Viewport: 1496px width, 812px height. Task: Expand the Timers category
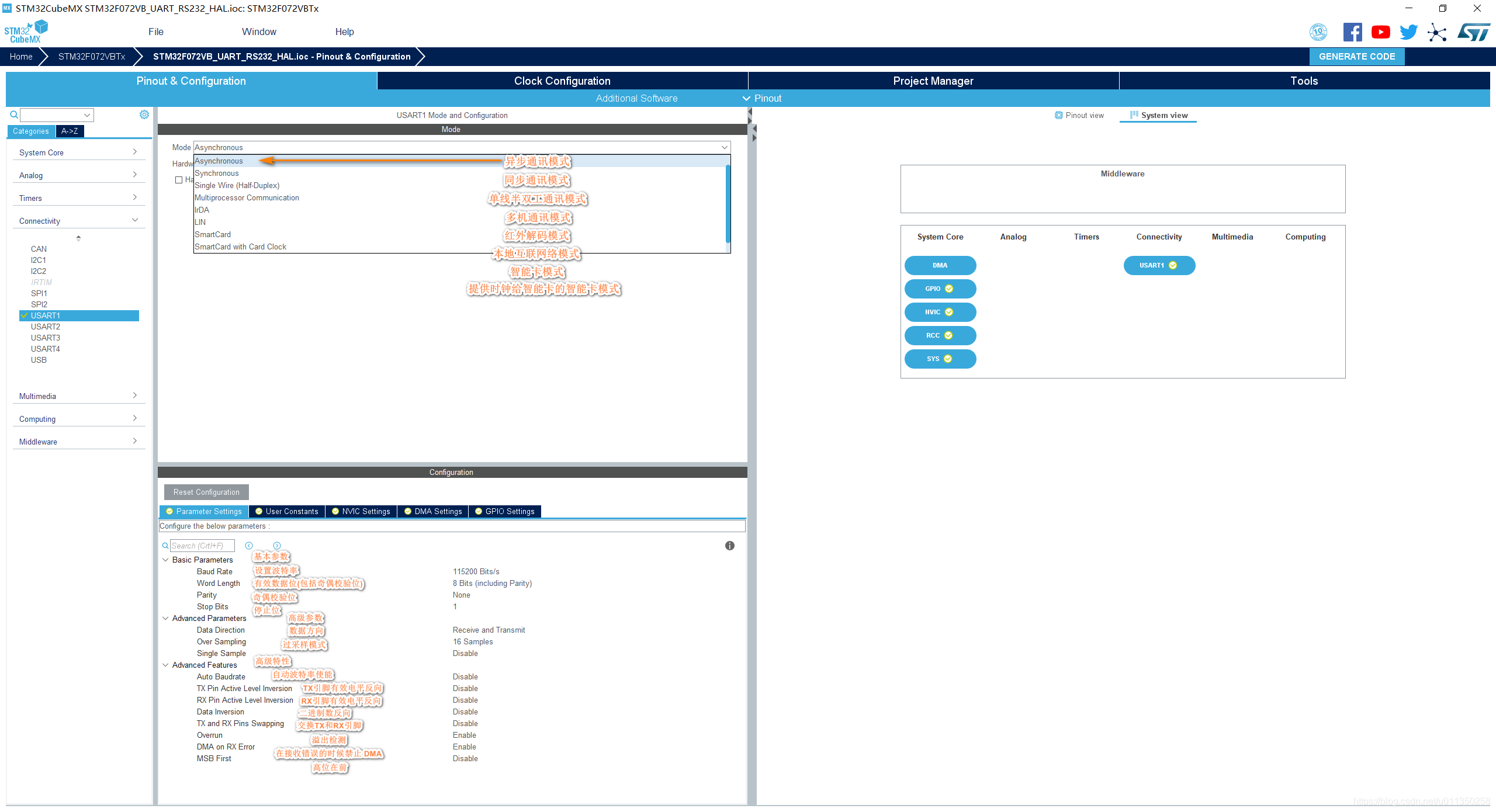tap(78, 198)
